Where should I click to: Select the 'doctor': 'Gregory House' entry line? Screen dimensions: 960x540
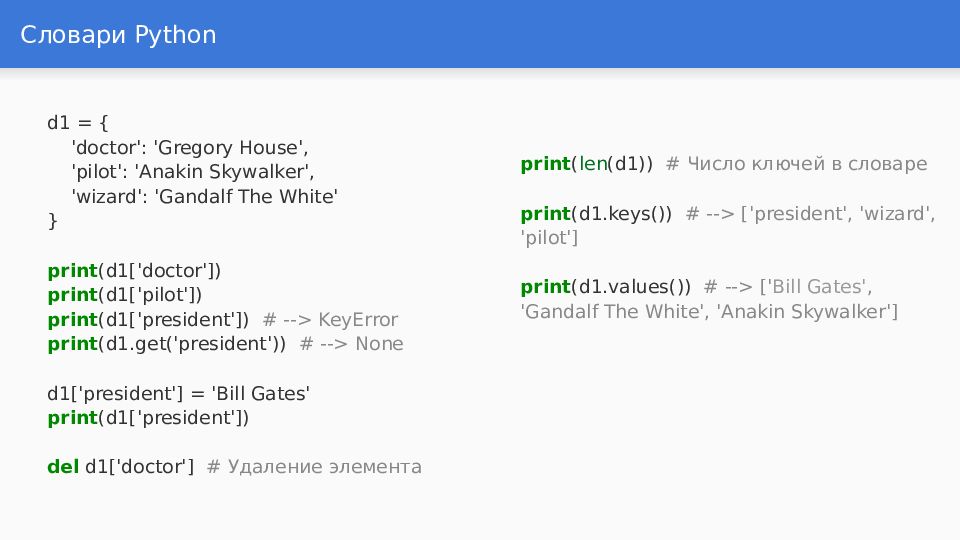(190, 148)
